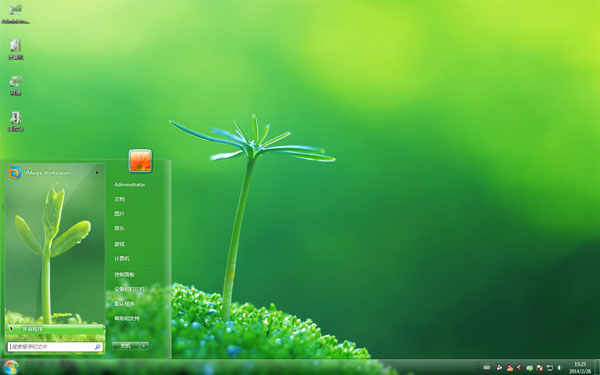Select the Recycle Bin desktop icon

pos(16,121)
